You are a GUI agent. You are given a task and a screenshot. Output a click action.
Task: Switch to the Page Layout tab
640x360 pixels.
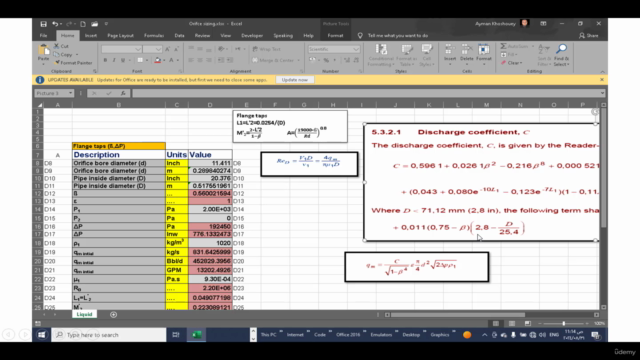120,36
